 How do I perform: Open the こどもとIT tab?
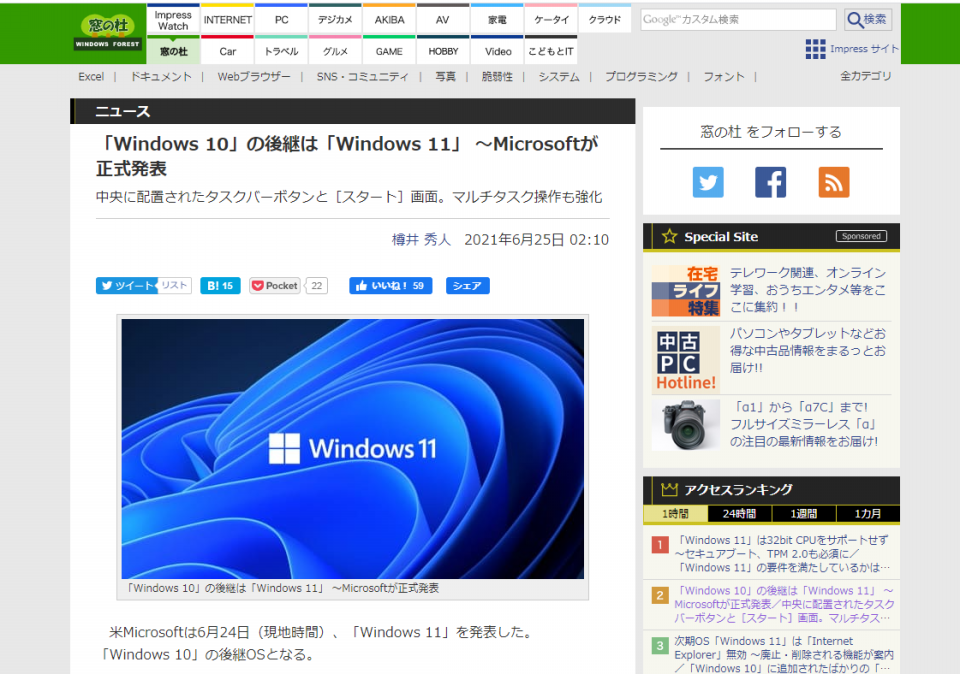[550, 51]
